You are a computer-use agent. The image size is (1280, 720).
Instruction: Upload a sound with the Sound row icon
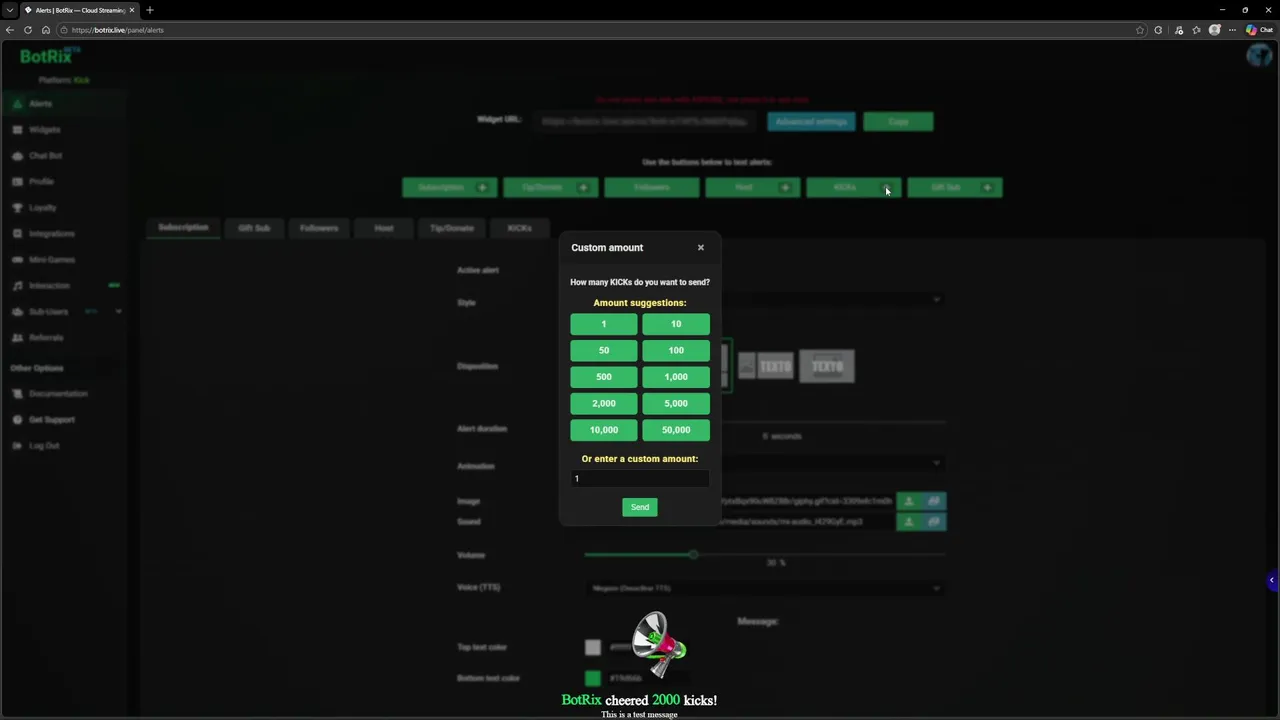click(909, 522)
